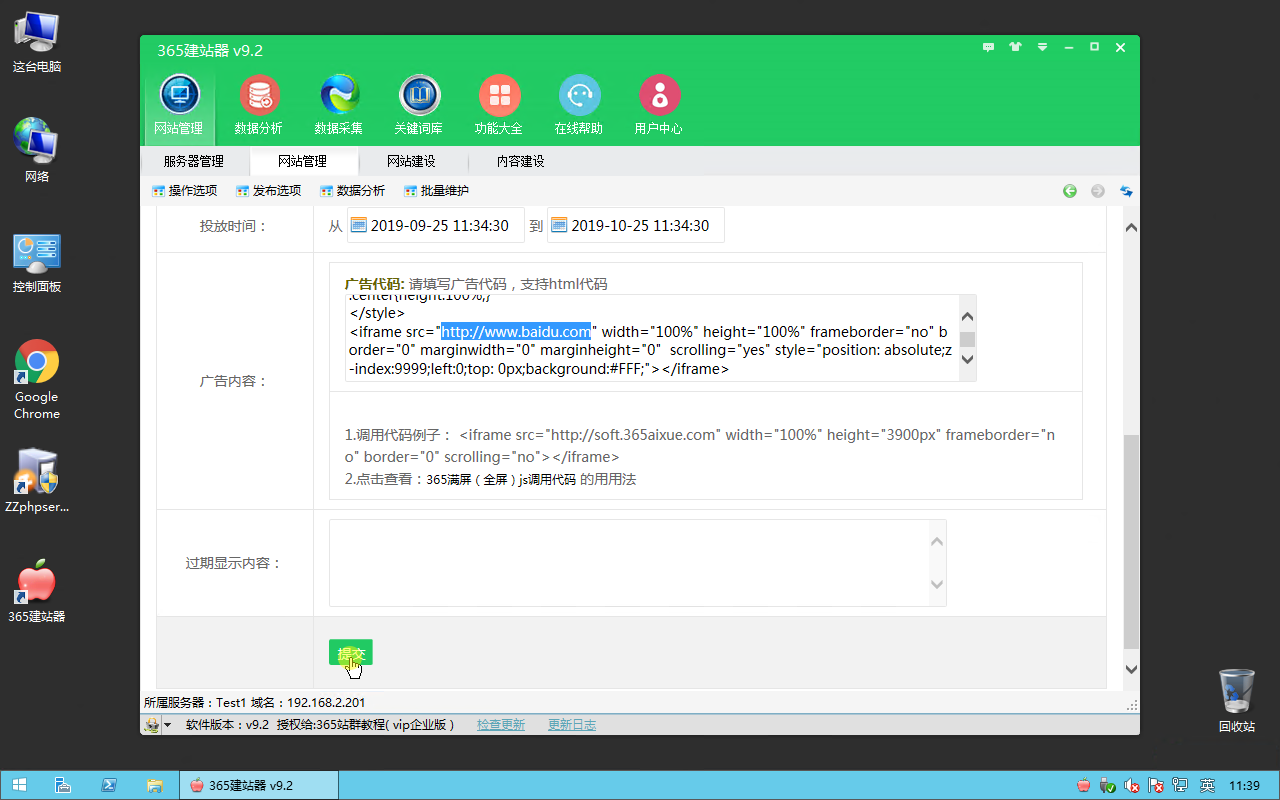Switch to 网站管理 sub-tab
Viewport: 1280px width, 800px height.
tap(303, 161)
